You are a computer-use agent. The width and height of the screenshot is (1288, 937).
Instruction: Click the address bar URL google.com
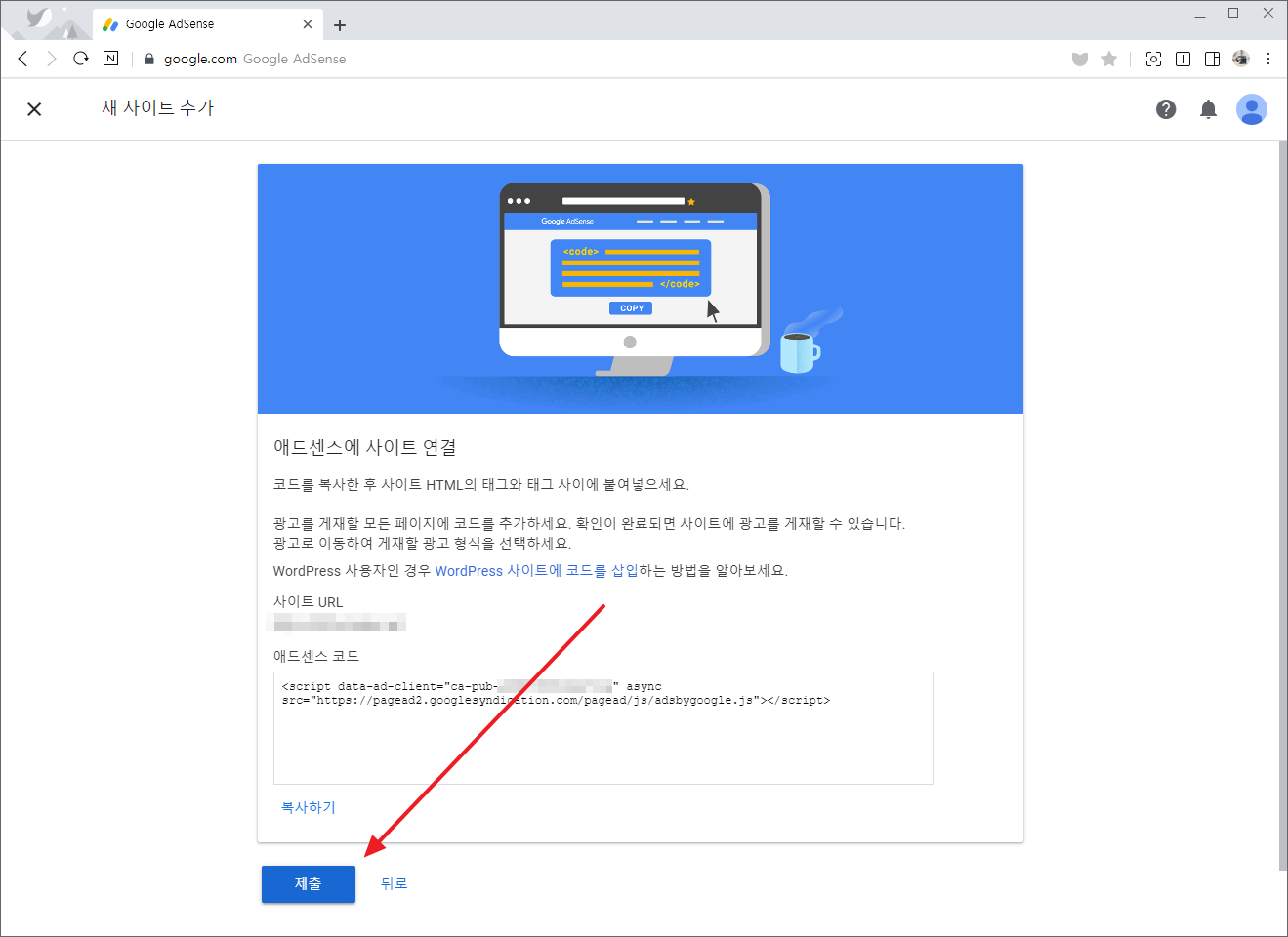(200, 59)
